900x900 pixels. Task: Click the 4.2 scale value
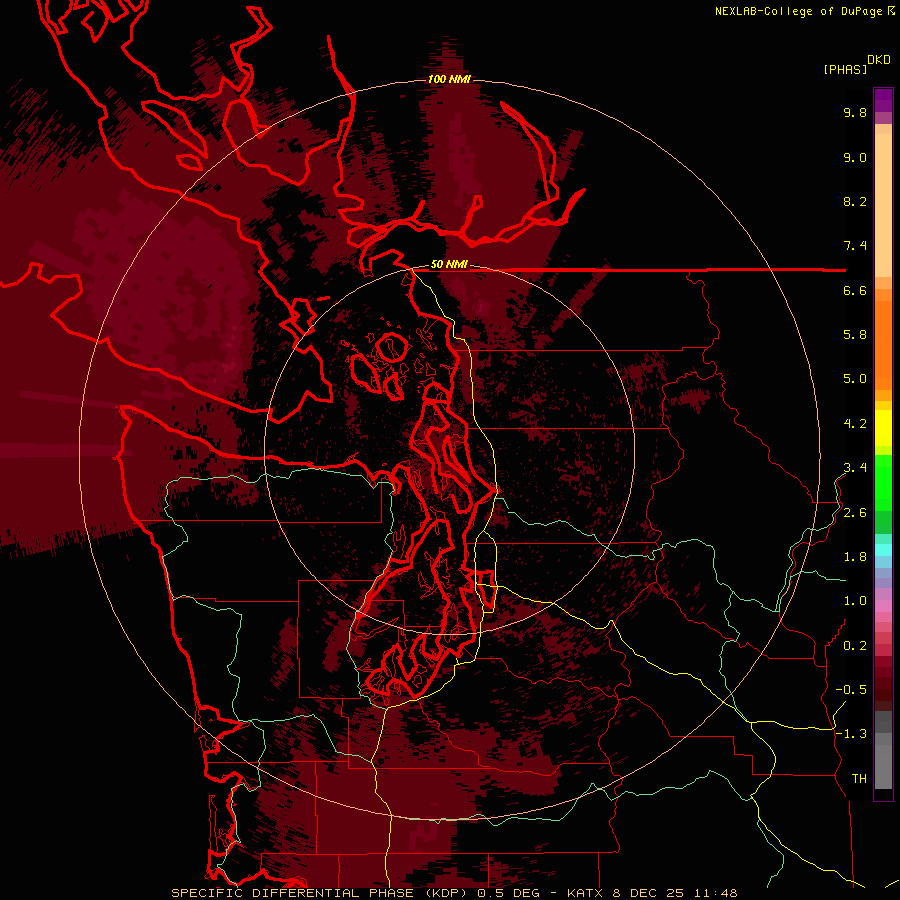pos(855,424)
